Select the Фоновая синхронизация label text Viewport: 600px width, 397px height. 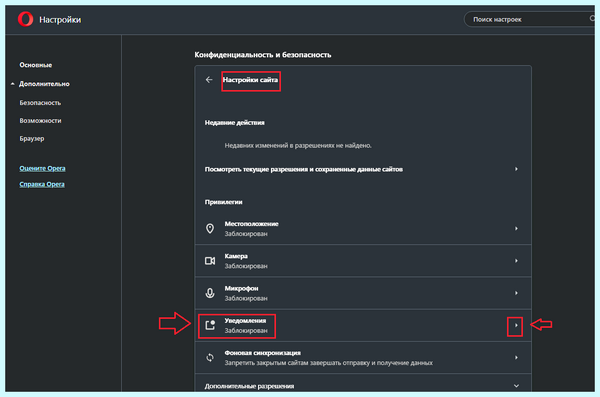coord(262,353)
